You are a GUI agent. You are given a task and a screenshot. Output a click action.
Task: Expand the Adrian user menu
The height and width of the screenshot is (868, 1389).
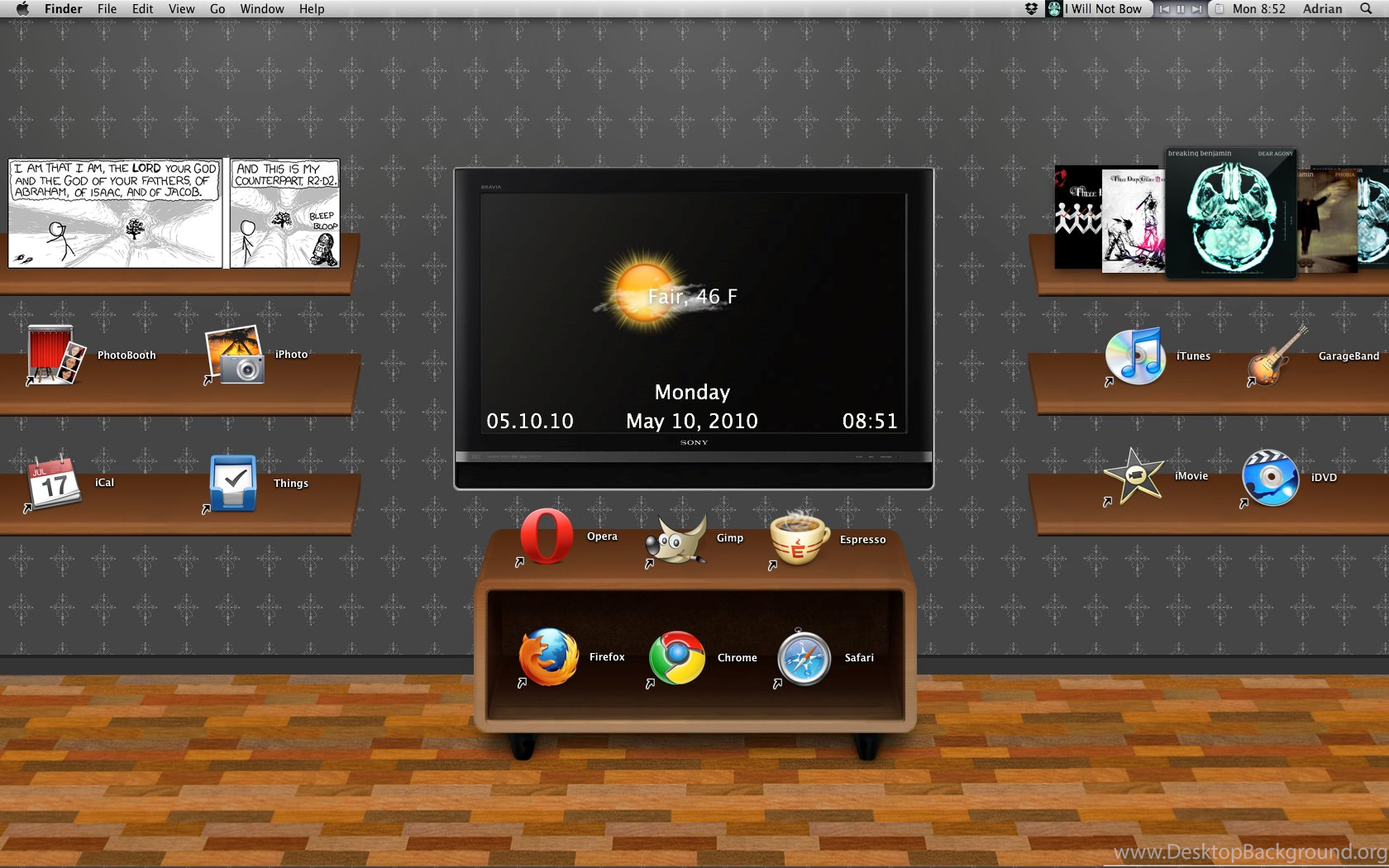coord(1322,9)
